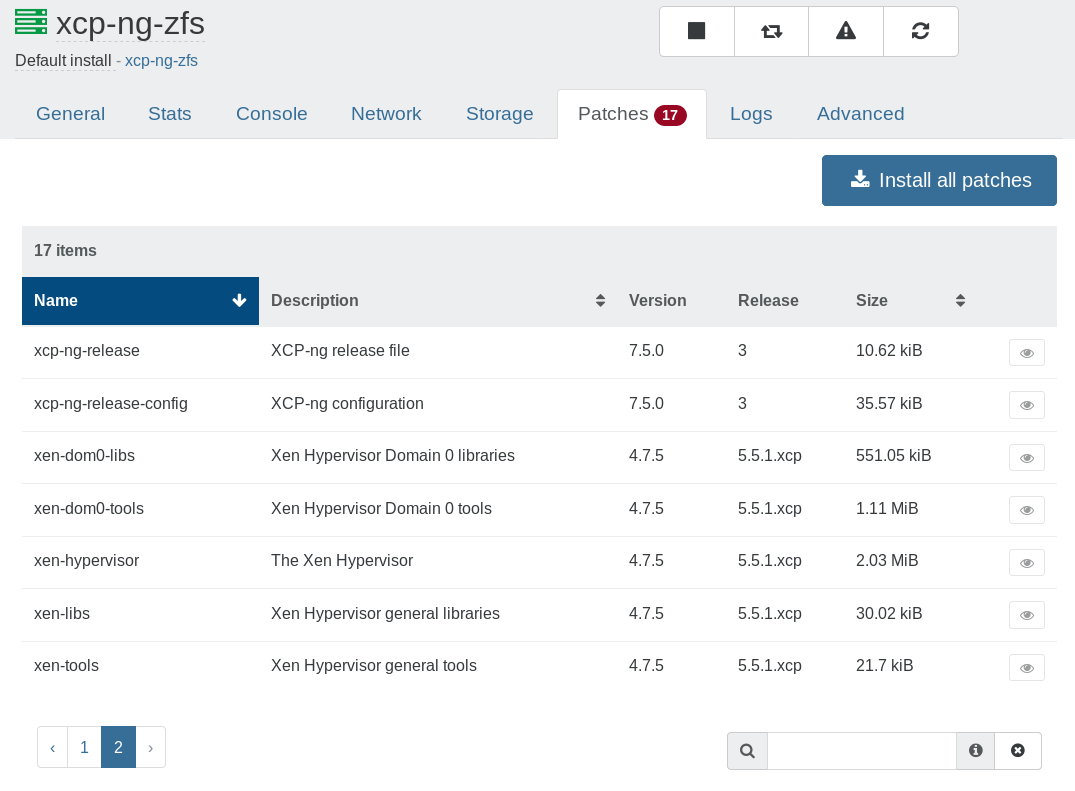This screenshot has width=1075, height=791.
Task: Click the patch search input field
Action: 862,751
